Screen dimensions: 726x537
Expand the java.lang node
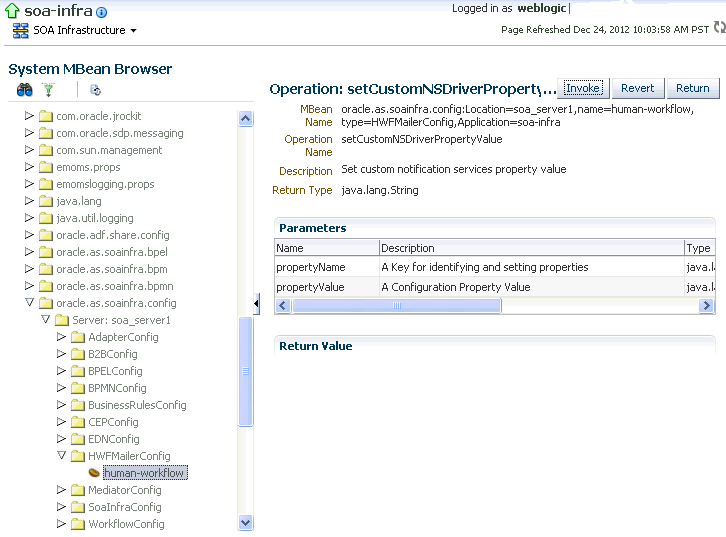(x=29, y=200)
